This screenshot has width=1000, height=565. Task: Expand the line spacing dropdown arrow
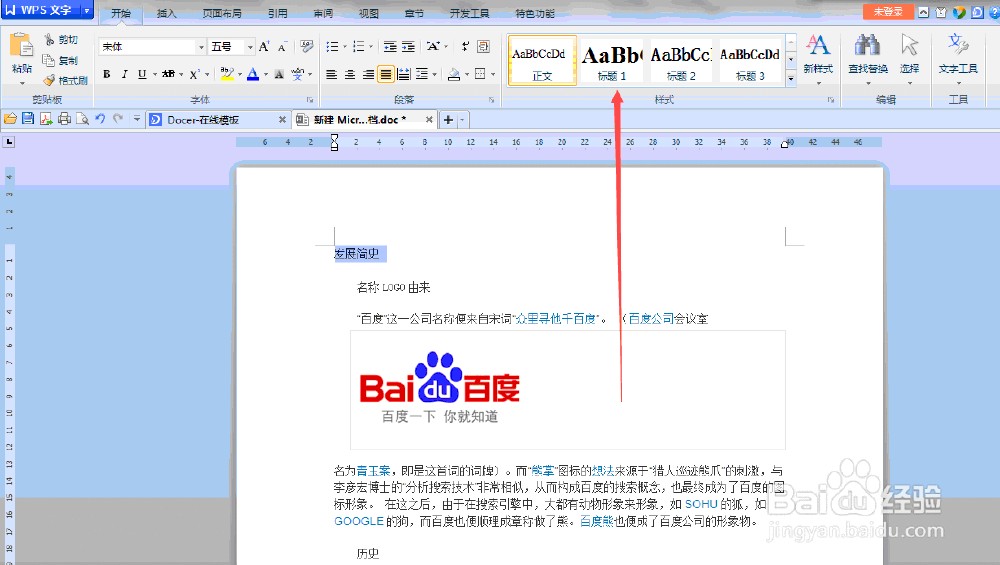click(x=434, y=75)
